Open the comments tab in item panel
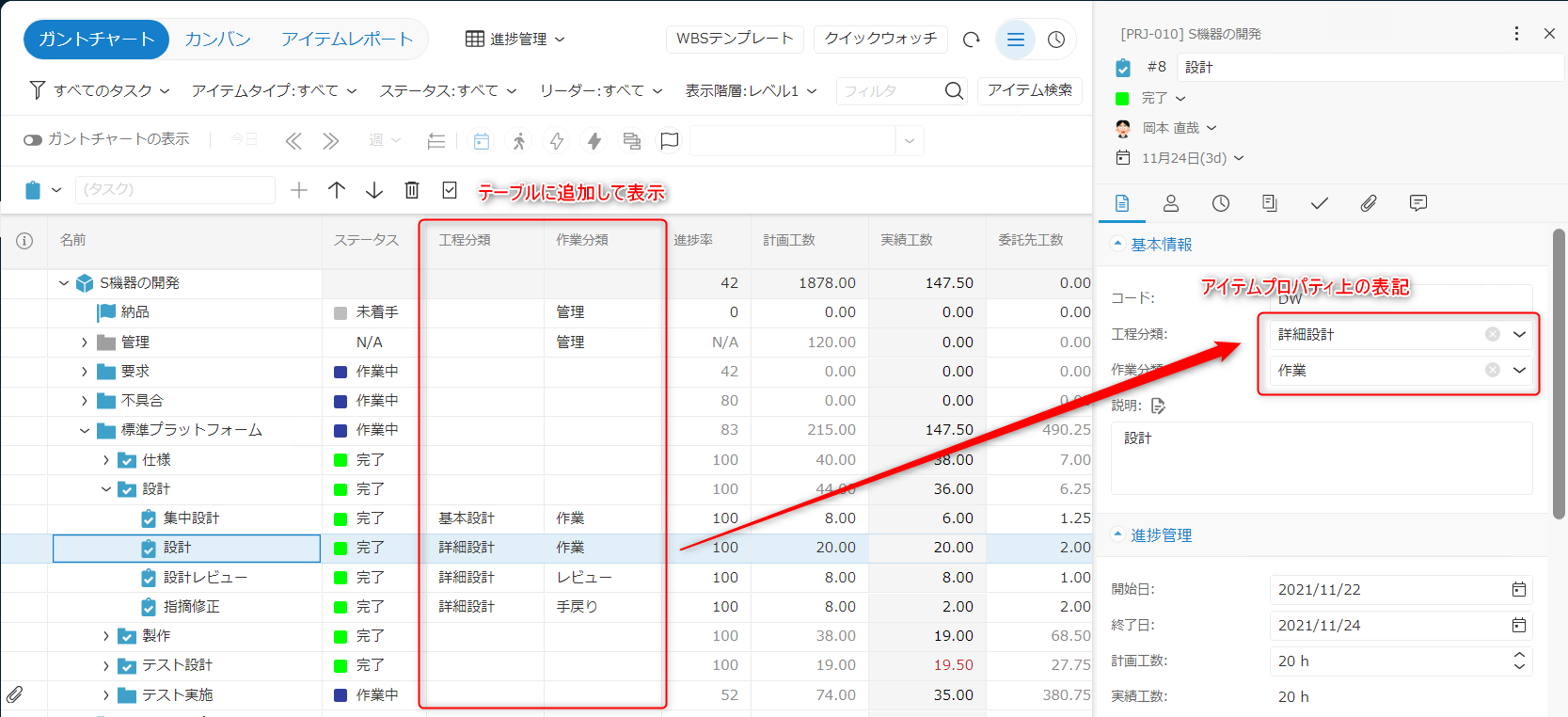 [1418, 203]
